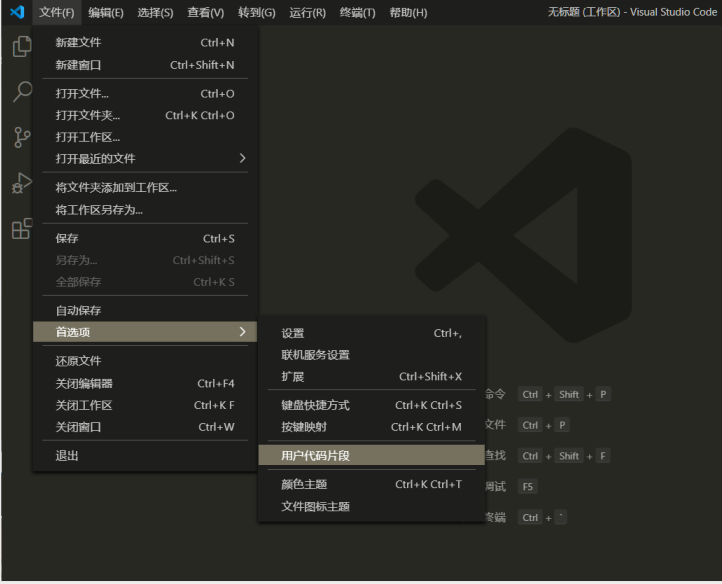
Task: Choose 退出 menu entry
Action: (x=145, y=456)
